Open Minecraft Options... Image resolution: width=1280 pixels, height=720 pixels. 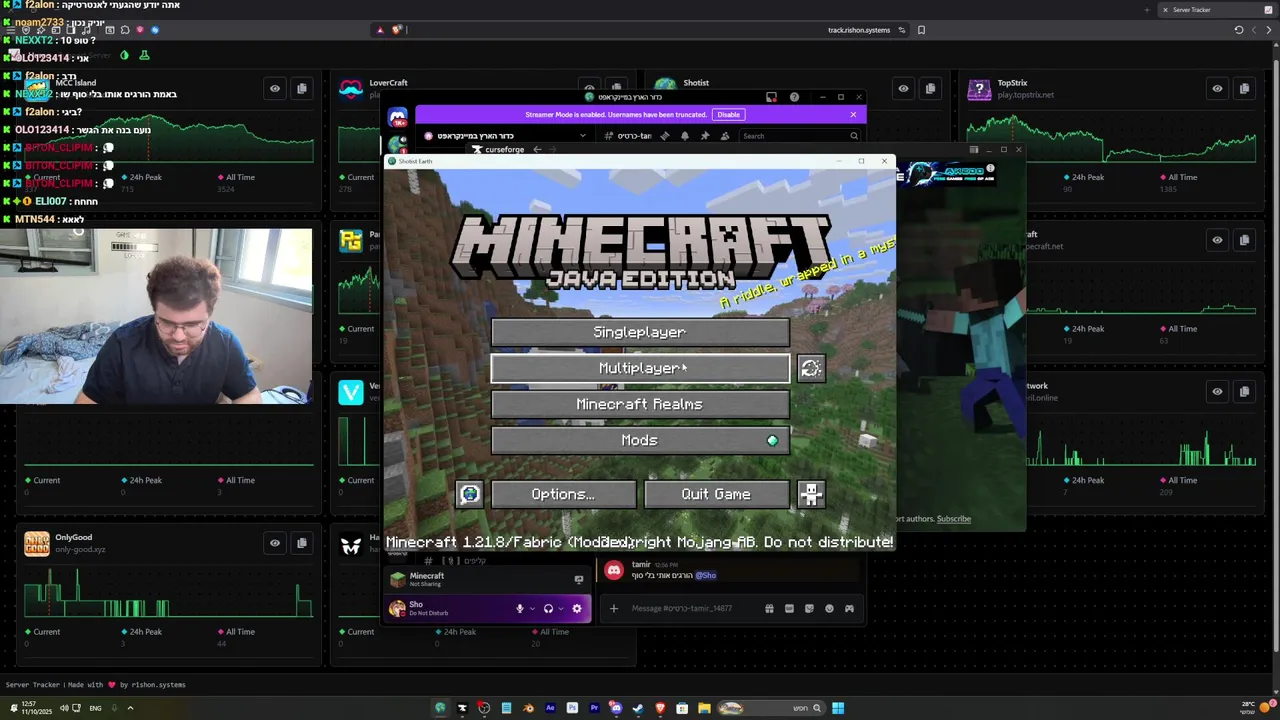click(563, 494)
